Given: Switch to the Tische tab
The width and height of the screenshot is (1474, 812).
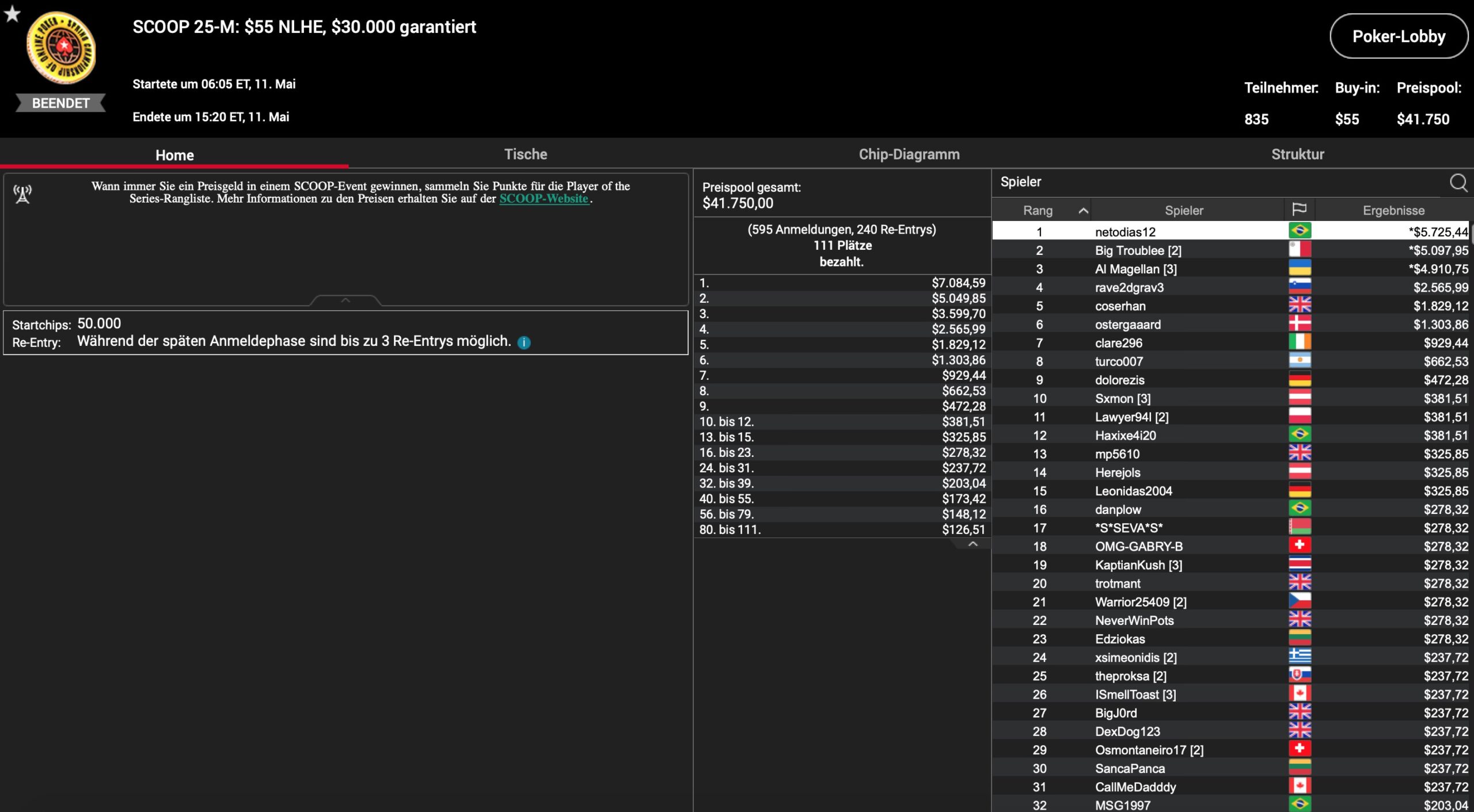Looking at the screenshot, I should [525, 154].
